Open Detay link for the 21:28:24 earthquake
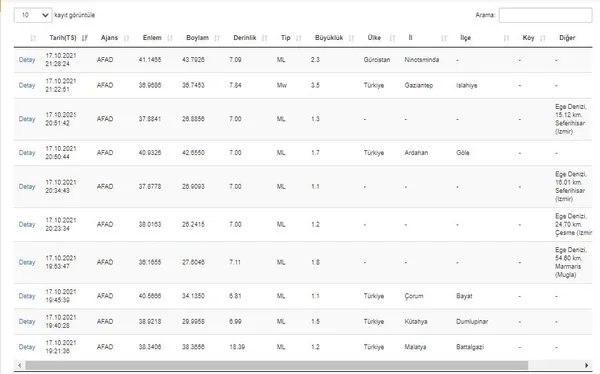Viewport: 600px width, 374px height. coord(27,60)
